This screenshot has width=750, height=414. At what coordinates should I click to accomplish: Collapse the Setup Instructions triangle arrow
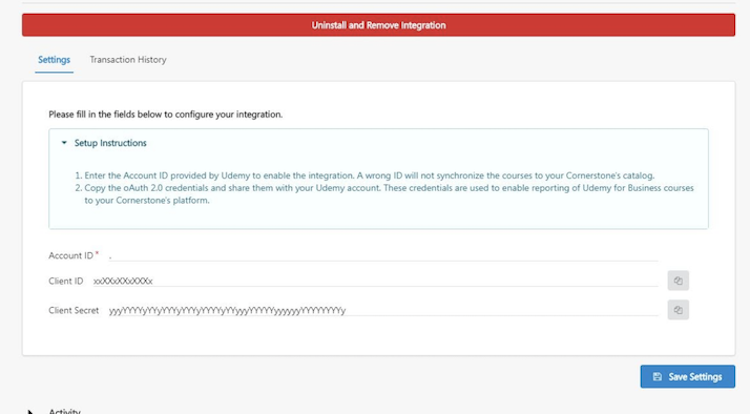click(64, 143)
